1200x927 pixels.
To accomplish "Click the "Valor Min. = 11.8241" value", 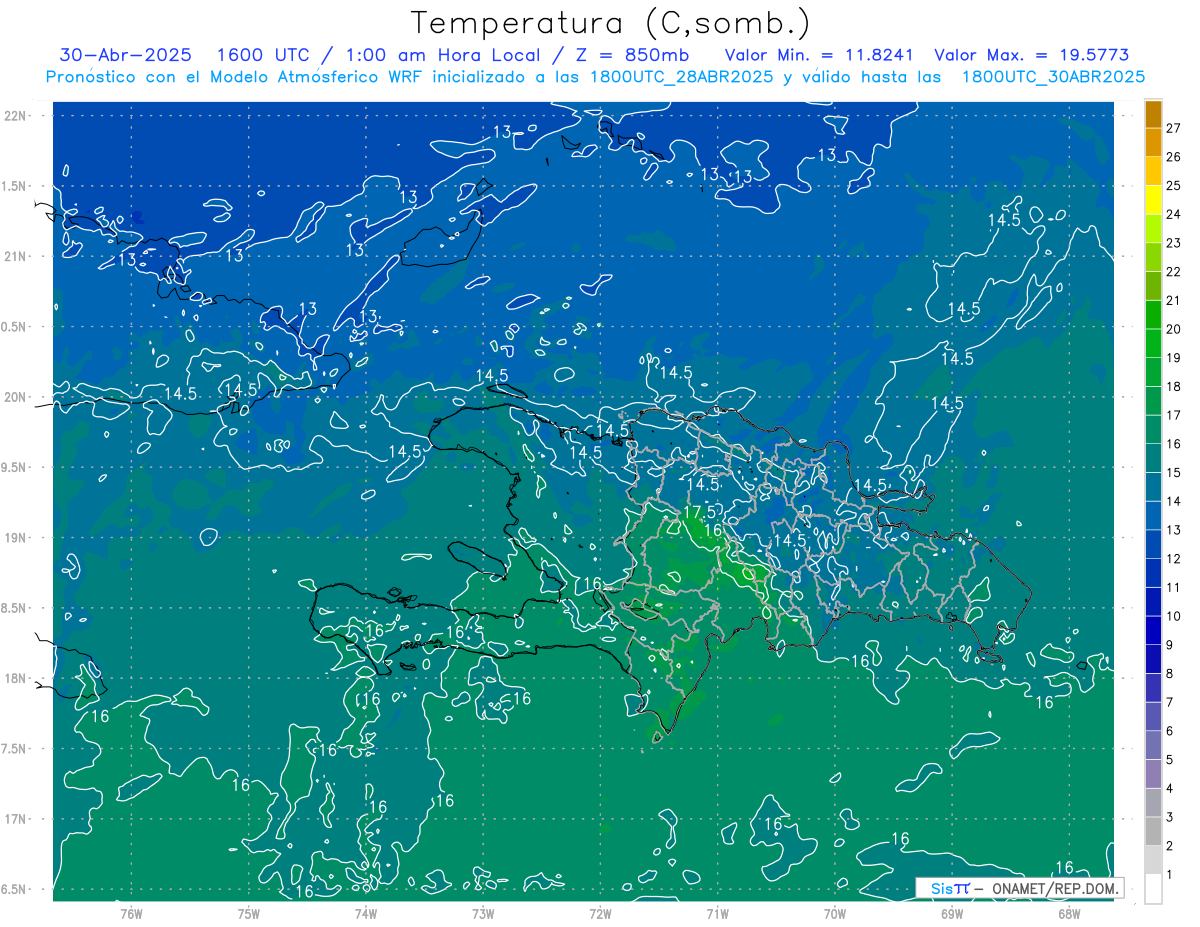I will [x=820, y=55].
